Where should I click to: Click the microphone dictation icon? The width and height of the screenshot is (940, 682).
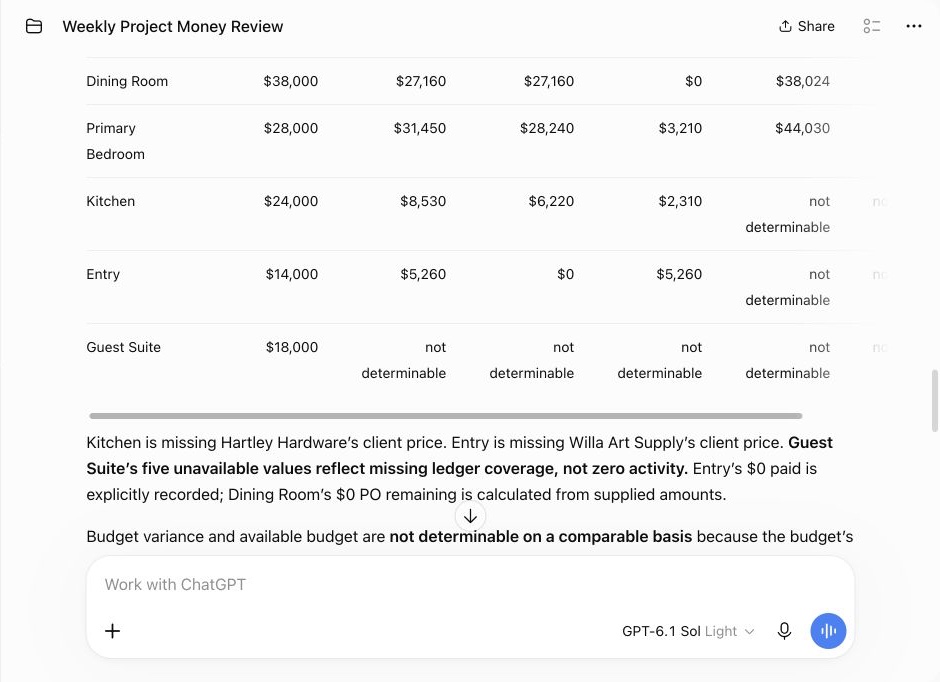[784, 631]
